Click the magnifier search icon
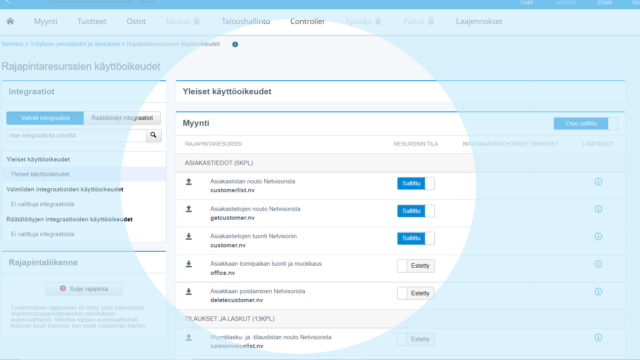 click(x=153, y=135)
